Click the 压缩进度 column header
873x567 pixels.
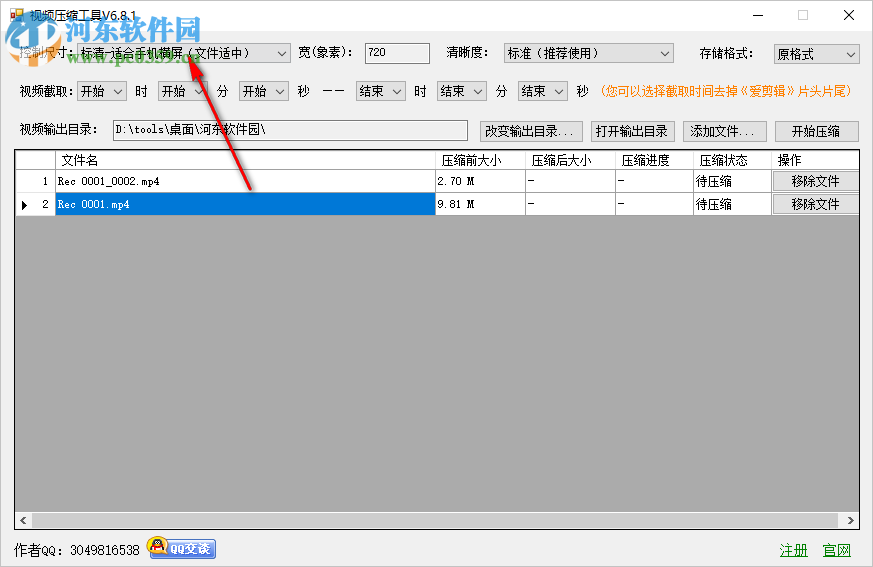[x=654, y=160]
